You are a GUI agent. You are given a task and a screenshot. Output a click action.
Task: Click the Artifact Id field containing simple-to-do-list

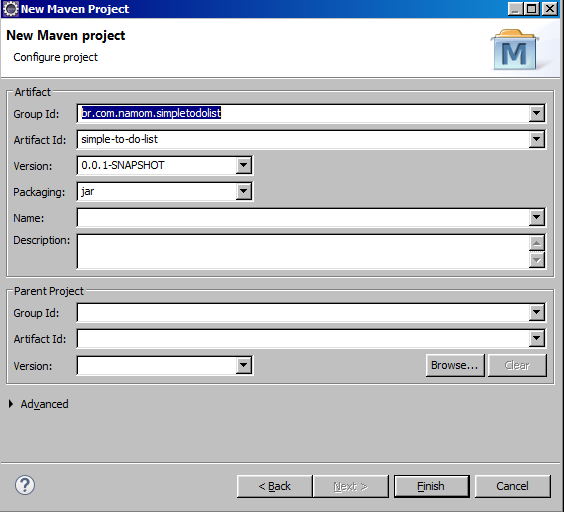pyautogui.click(x=303, y=139)
